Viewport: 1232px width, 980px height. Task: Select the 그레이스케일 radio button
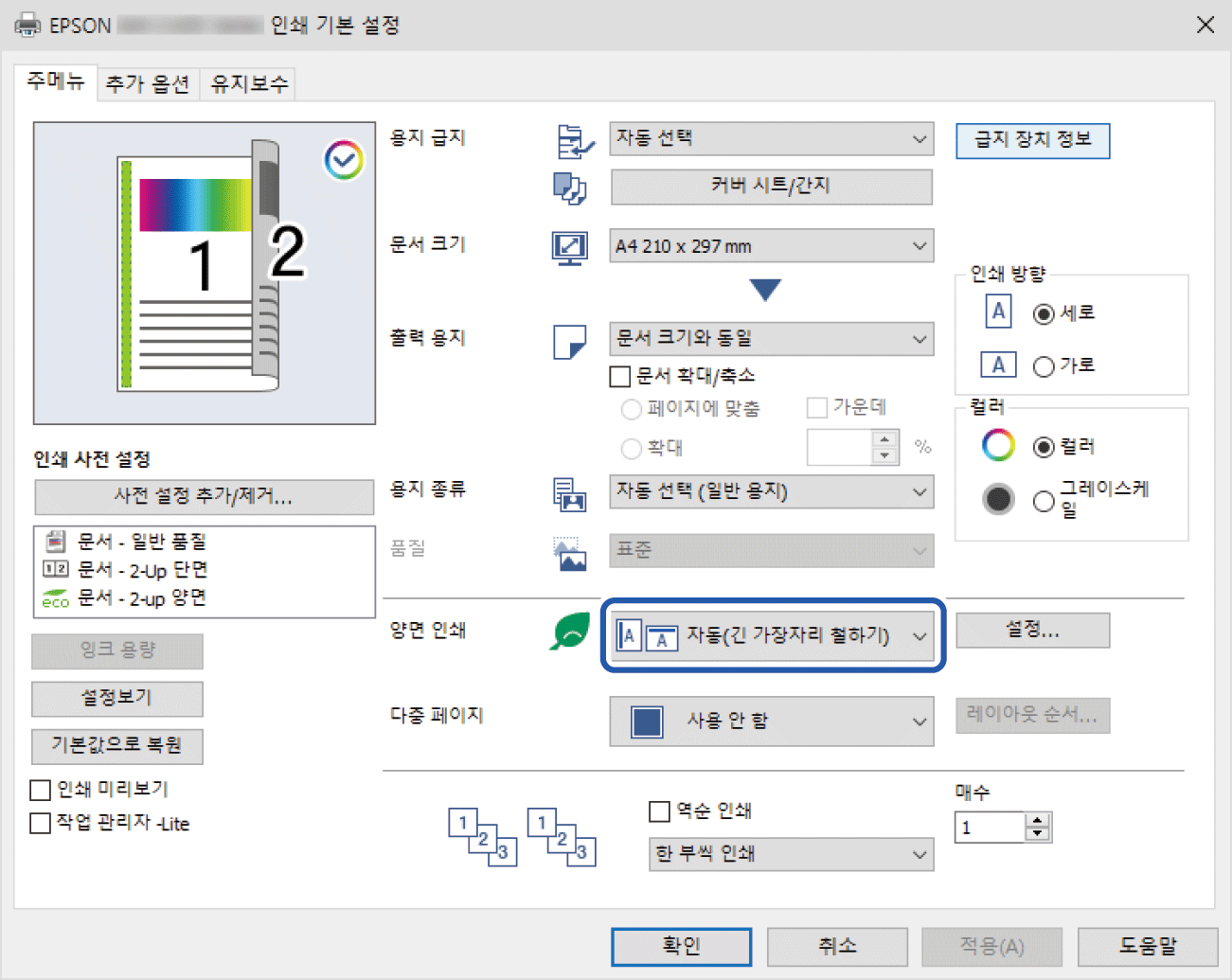click(x=1044, y=501)
